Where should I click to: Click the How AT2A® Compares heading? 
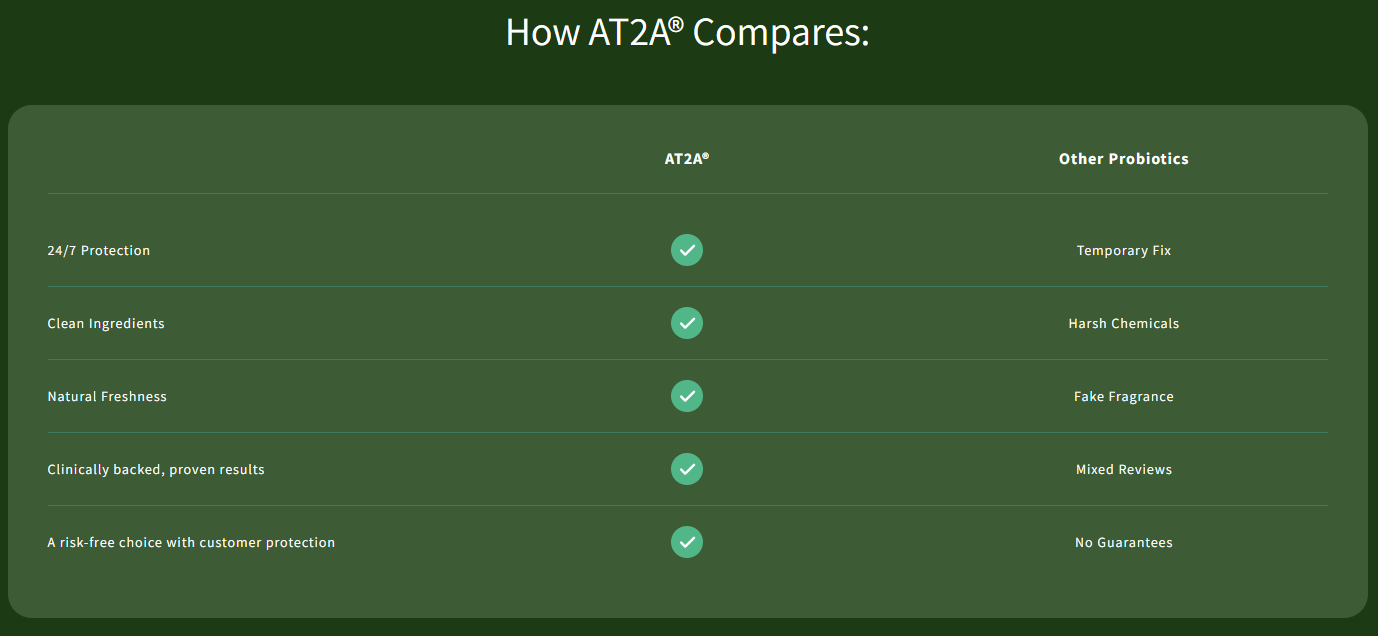click(687, 32)
